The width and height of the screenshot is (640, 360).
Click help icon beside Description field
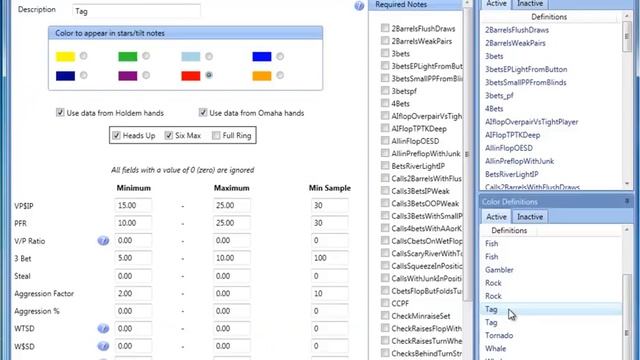pos(359,6)
